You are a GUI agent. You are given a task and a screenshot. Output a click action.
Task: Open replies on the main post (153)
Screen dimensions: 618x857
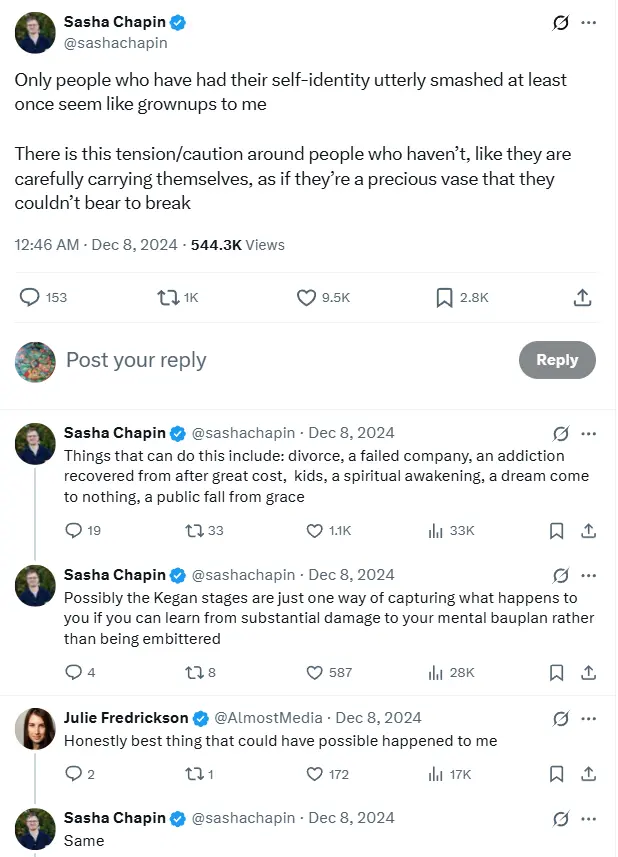[x=31, y=297]
